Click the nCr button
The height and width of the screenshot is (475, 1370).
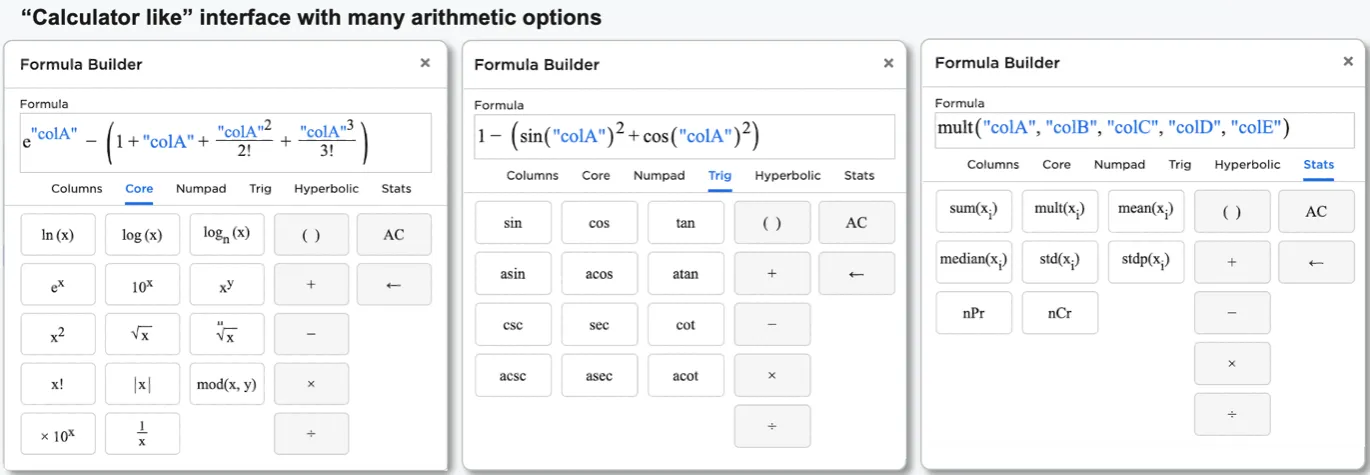(x=1060, y=313)
